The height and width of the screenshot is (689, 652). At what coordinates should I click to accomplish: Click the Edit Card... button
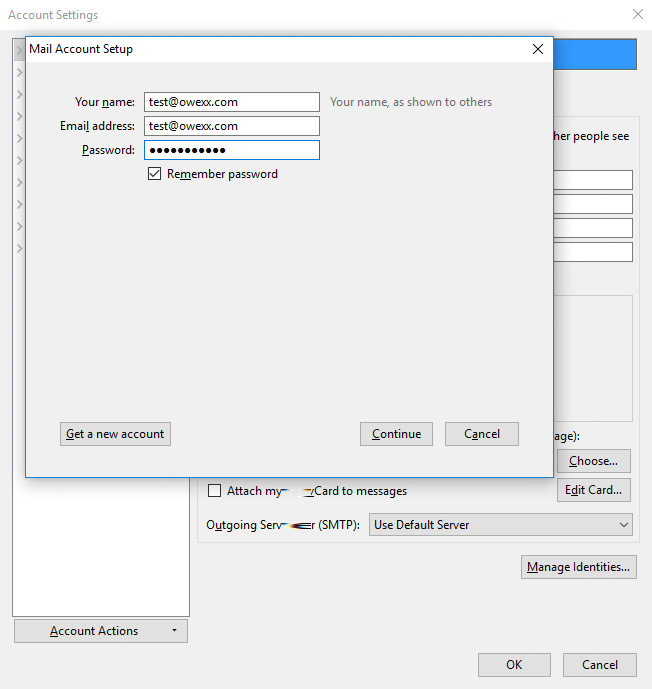click(594, 490)
